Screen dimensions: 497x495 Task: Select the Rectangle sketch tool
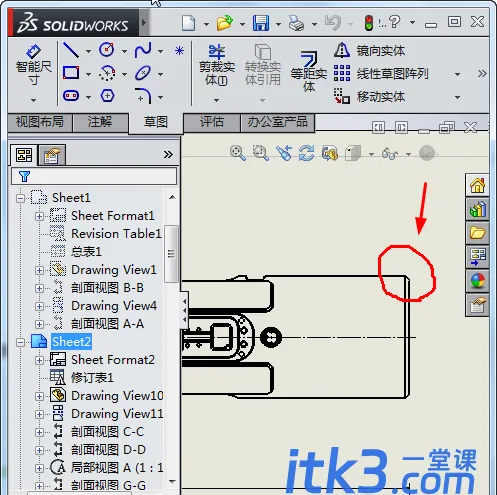[x=71, y=73]
